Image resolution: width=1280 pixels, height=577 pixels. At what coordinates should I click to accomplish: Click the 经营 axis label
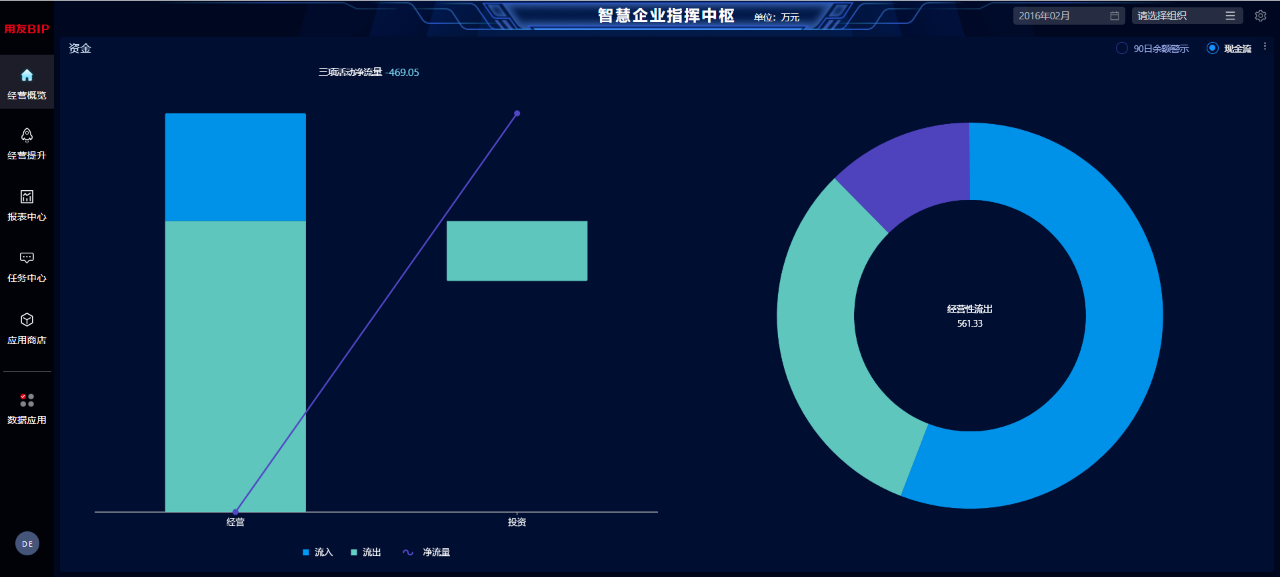[235, 522]
